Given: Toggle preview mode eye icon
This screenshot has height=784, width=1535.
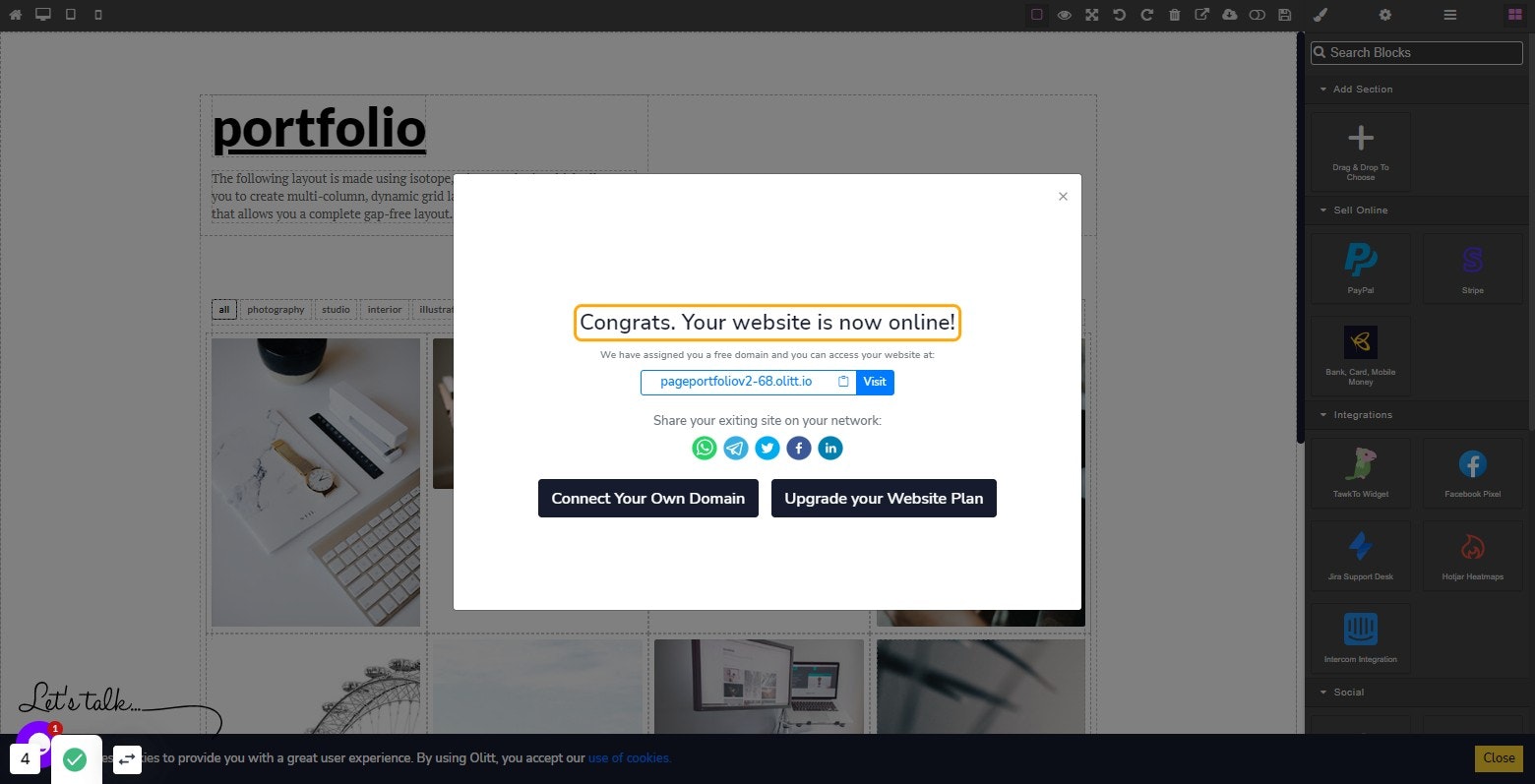Looking at the screenshot, I should (x=1065, y=15).
